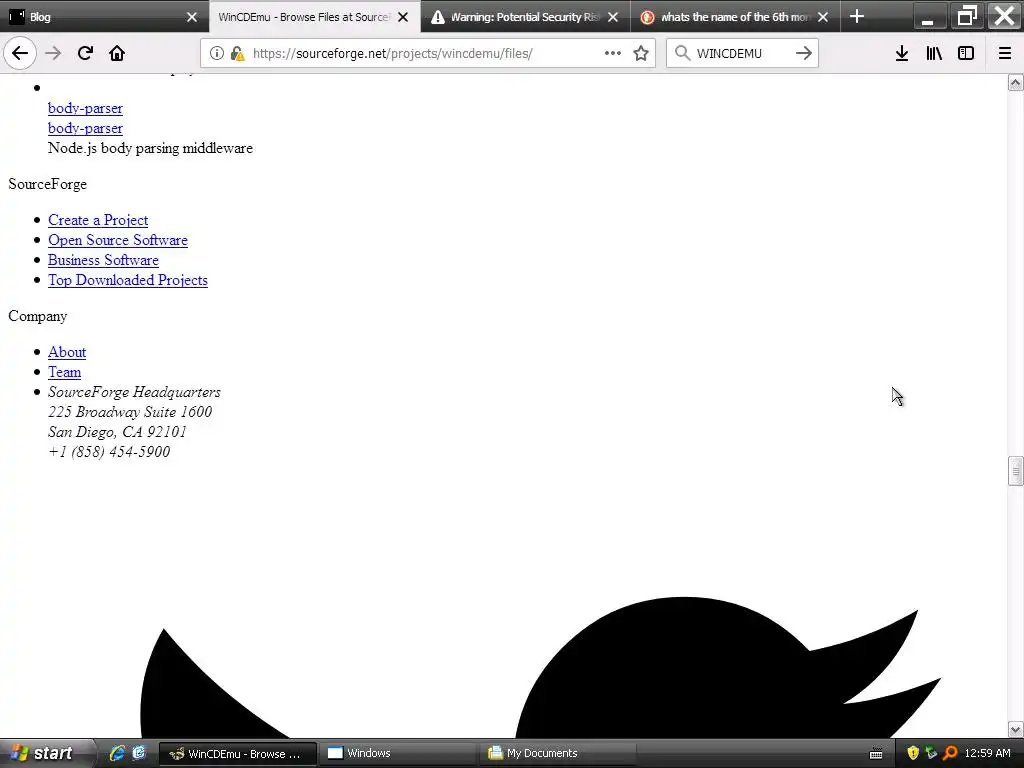Open the second body-parser link
This screenshot has width=1024, height=768.
[85, 128]
